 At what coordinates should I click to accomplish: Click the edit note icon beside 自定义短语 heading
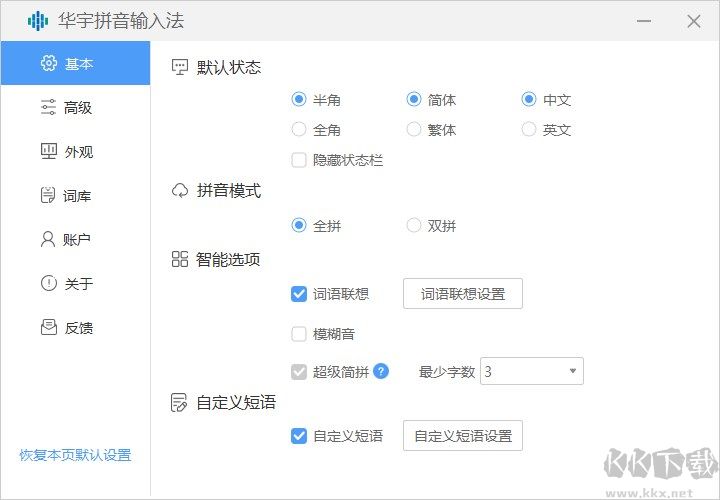pos(179,403)
